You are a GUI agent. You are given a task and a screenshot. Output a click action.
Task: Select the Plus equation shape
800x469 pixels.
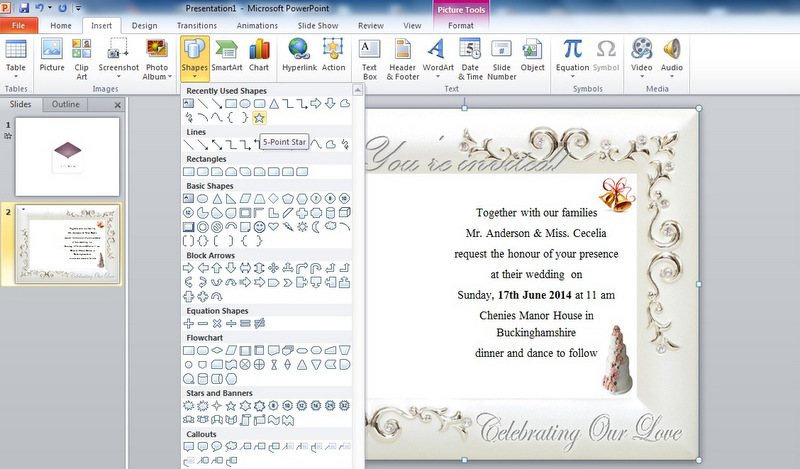pyautogui.click(x=188, y=323)
